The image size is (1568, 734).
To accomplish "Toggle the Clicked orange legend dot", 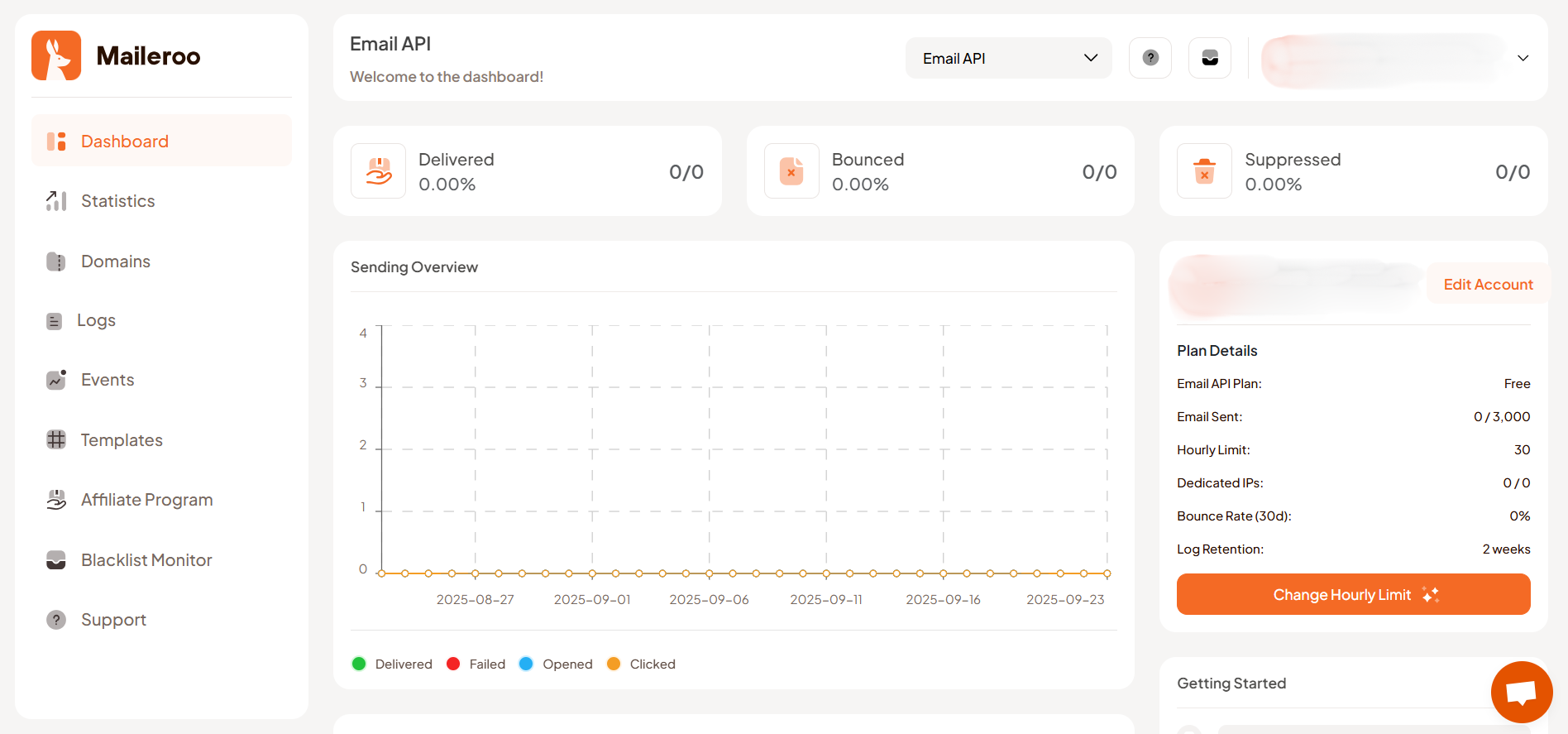I will point(614,664).
